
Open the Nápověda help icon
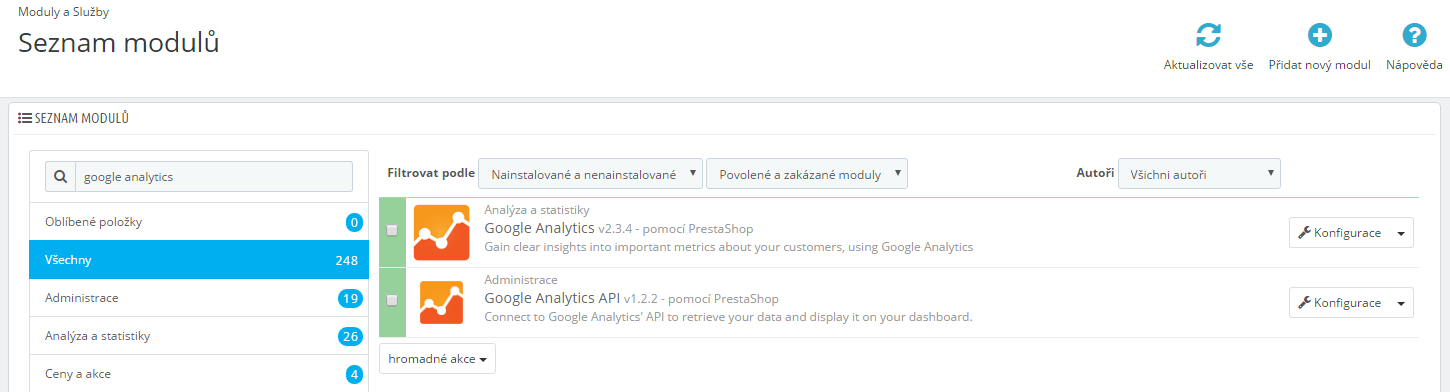click(x=1414, y=36)
